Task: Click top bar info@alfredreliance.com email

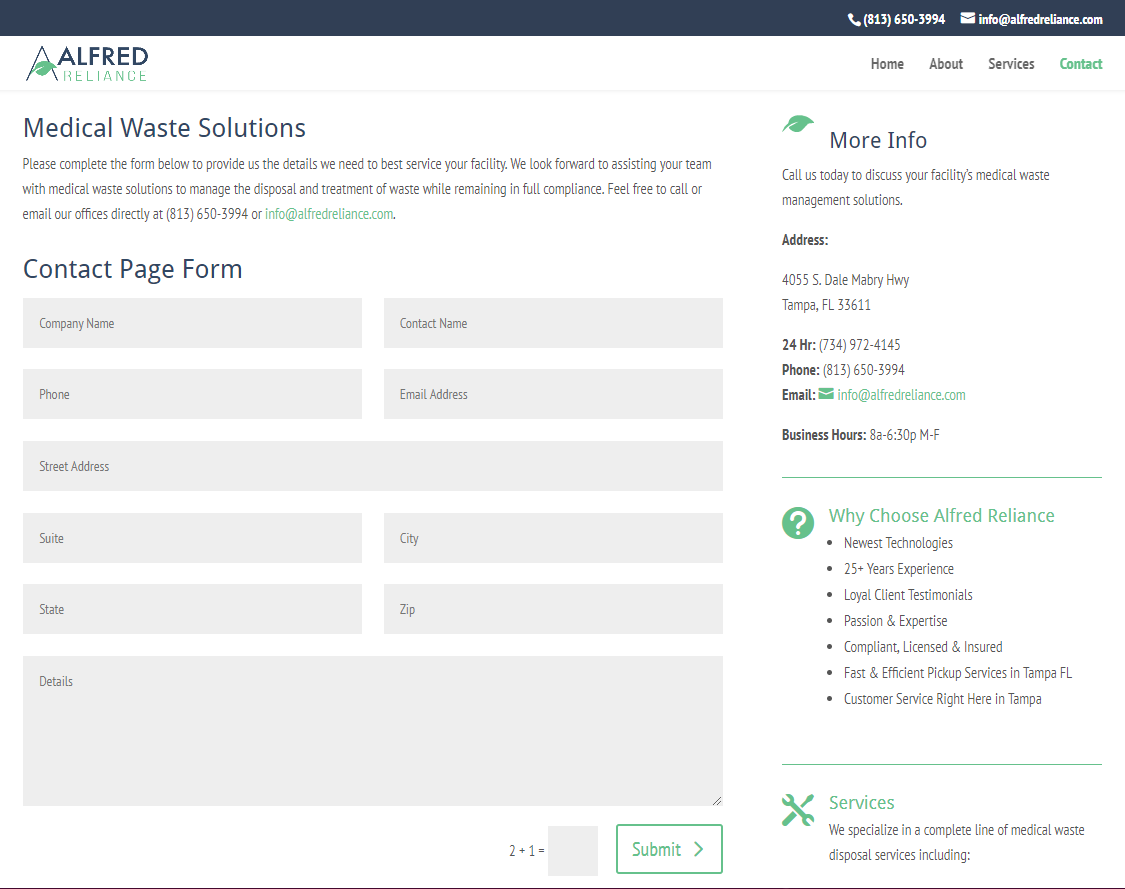Action: [x=1040, y=19]
